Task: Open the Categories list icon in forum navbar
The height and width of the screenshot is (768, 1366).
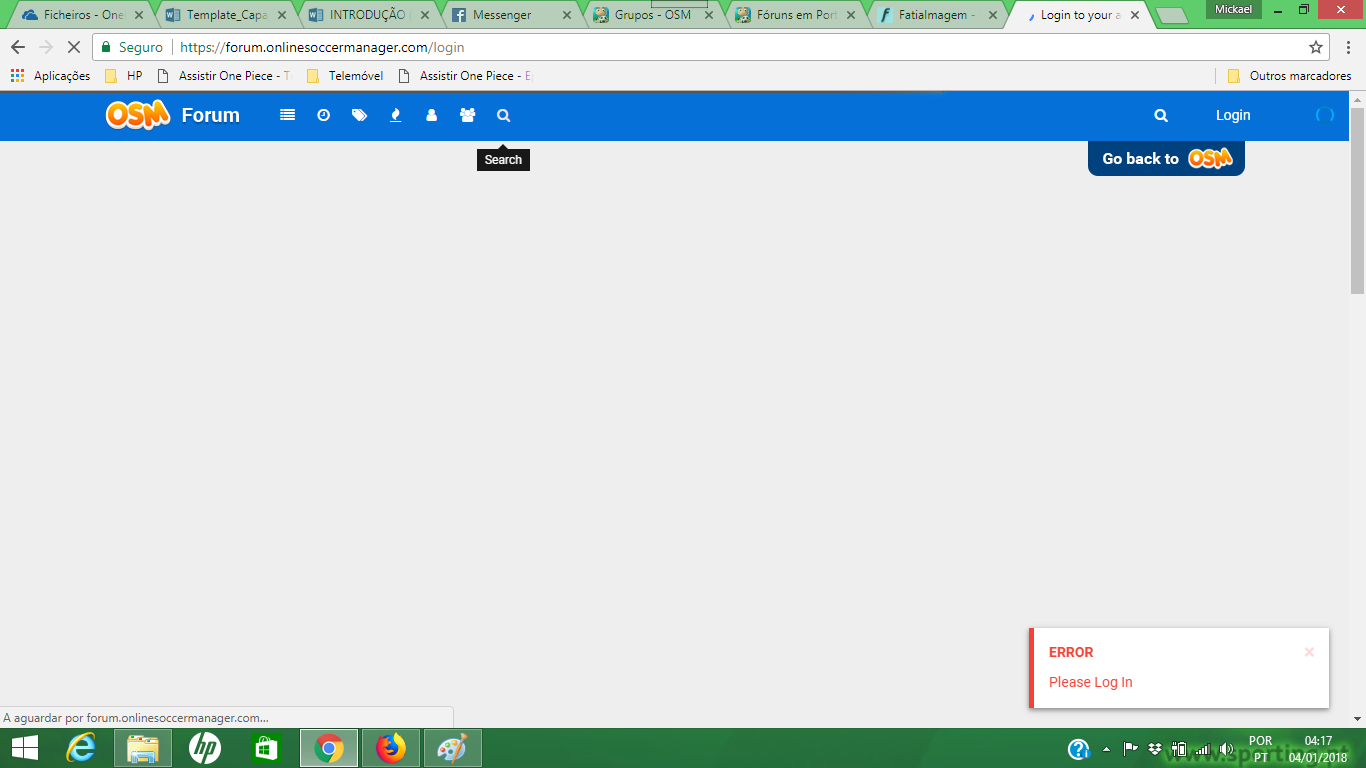Action: tap(288, 115)
